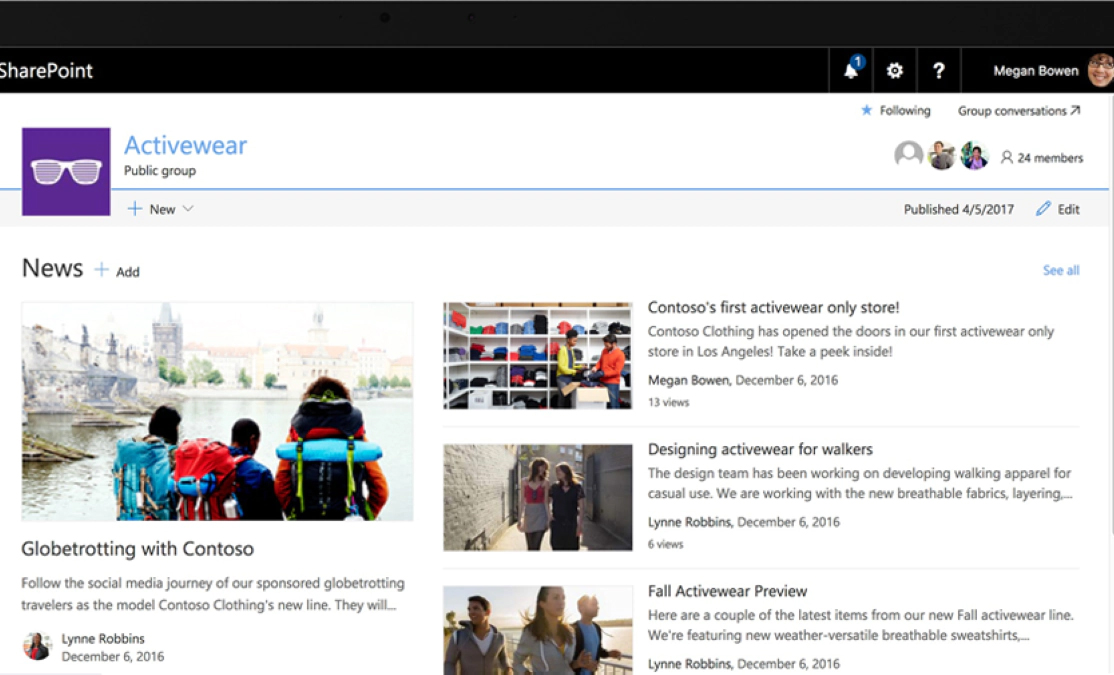Click Megan Bowen's profile picture
Viewport: 1114px width, 675px height.
(1101, 70)
